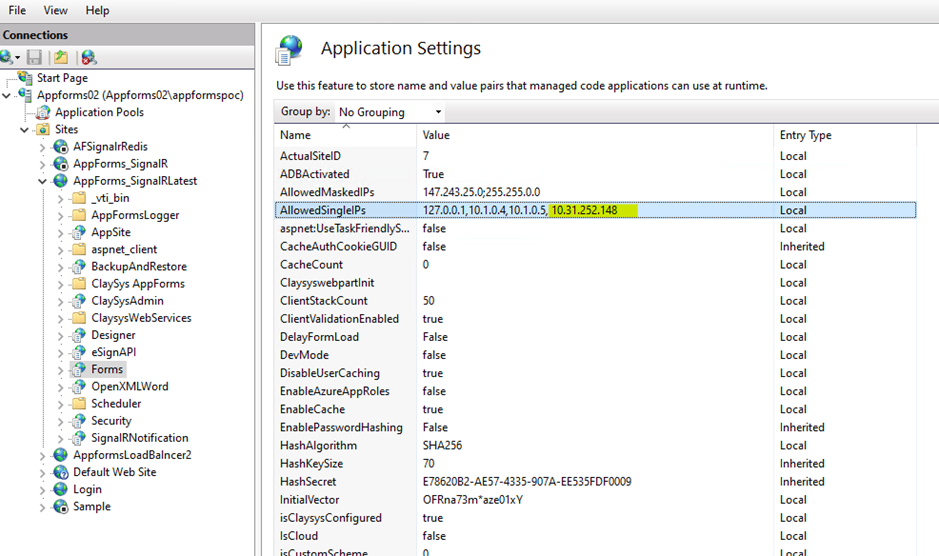Viewport: 939px width, 556px height.
Task: Open the View menu
Action: pyautogui.click(x=56, y=10)
